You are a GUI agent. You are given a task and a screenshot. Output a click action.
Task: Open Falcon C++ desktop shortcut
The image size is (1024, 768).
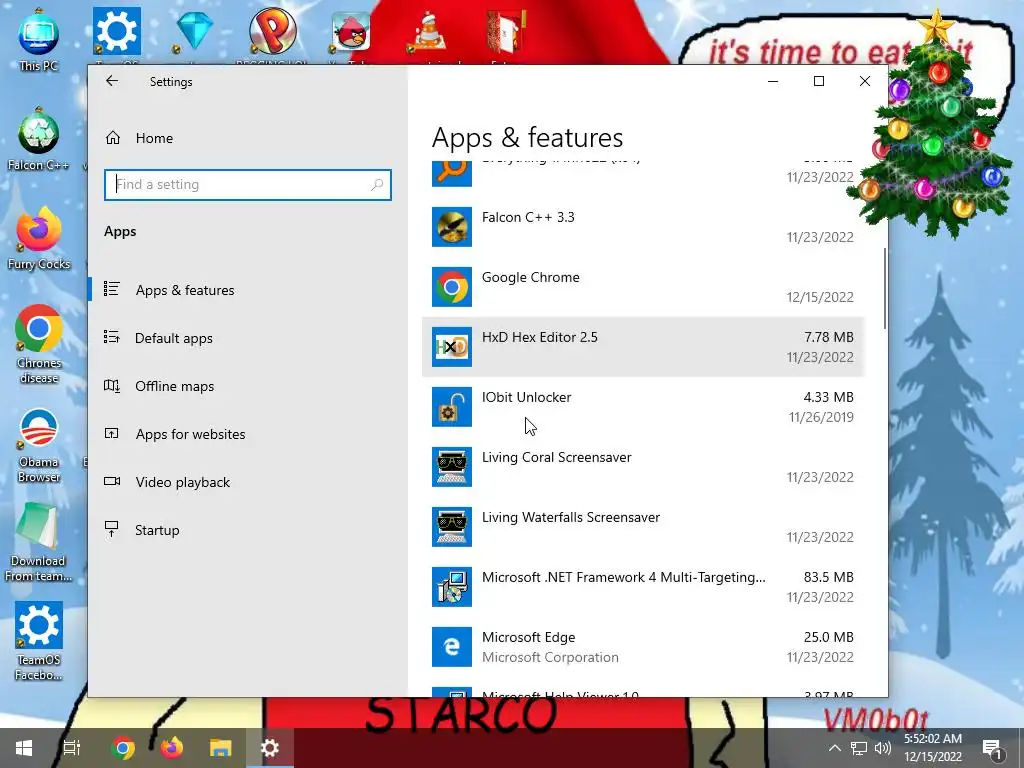coord(39,140)
